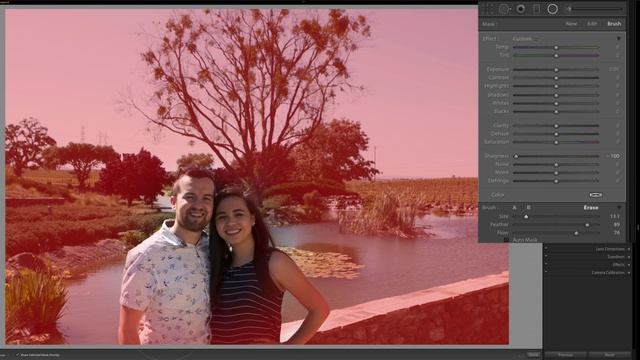Screen dimensions: 640x360
Task: Adjust the Saturation slider
Action: [556, 142]
